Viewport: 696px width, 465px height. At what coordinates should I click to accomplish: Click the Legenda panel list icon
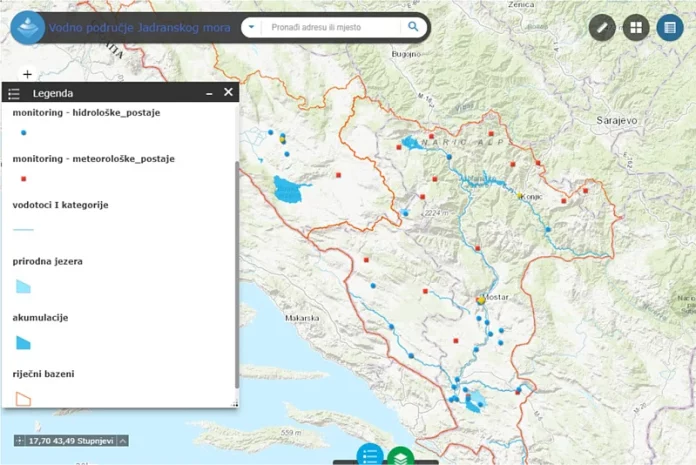tap(14, 94)
